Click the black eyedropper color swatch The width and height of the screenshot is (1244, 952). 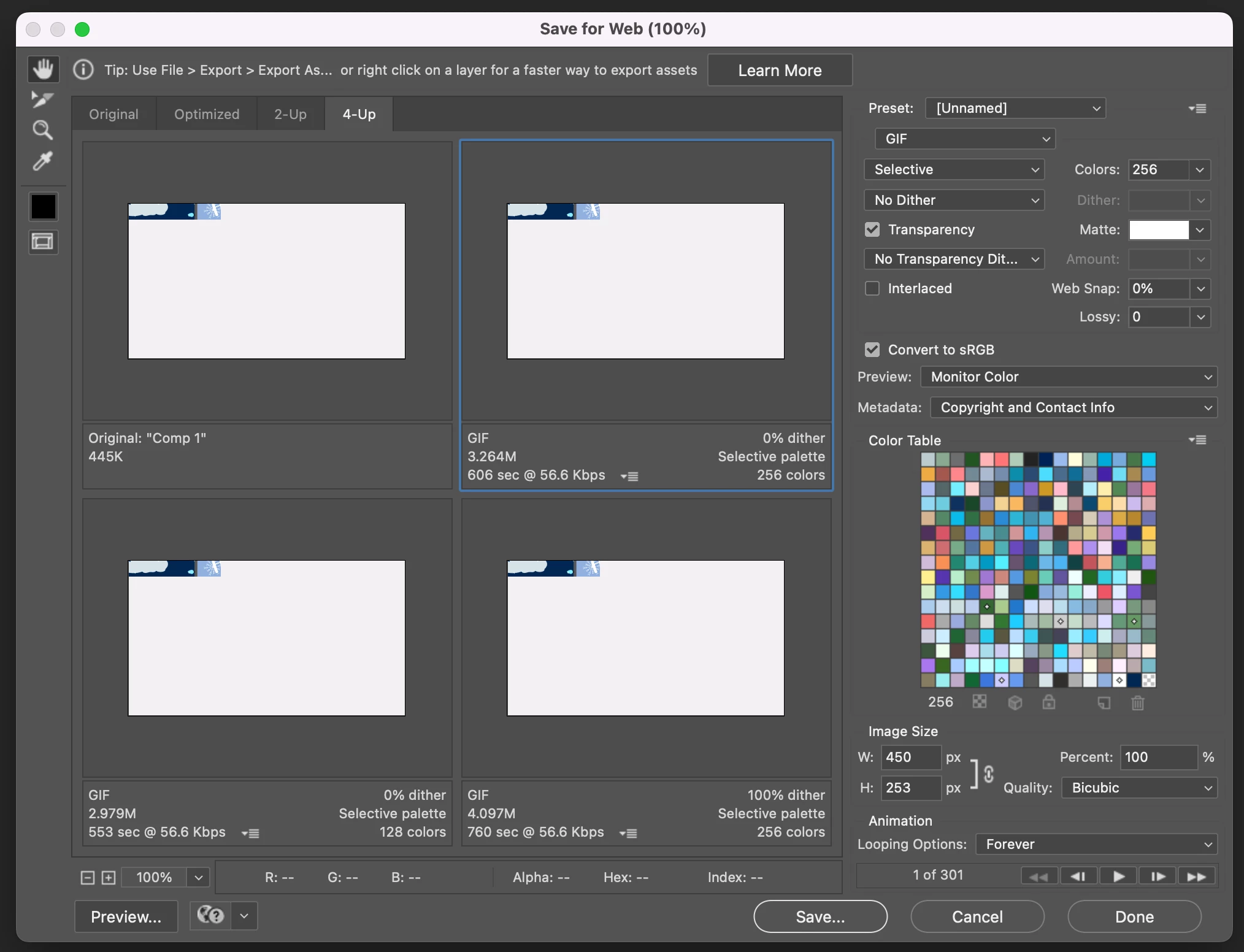43,207
